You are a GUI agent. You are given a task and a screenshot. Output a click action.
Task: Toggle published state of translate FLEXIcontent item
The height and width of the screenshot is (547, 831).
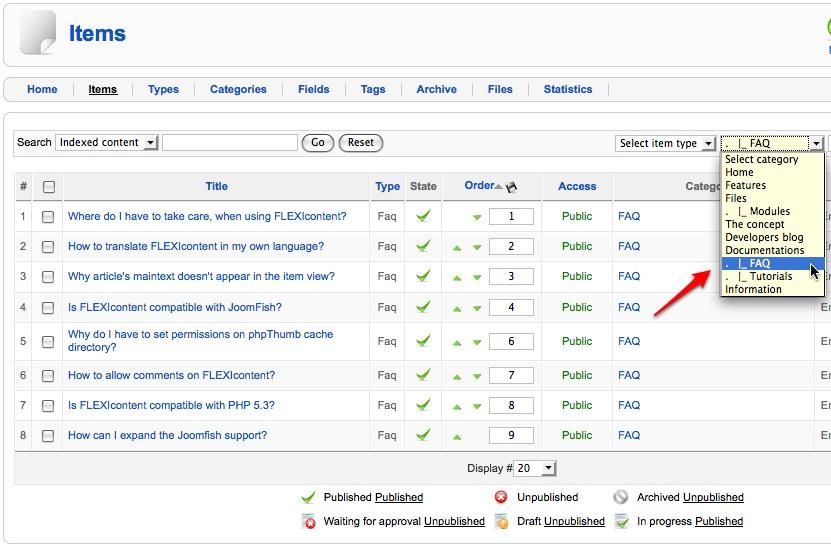point(423,246)
